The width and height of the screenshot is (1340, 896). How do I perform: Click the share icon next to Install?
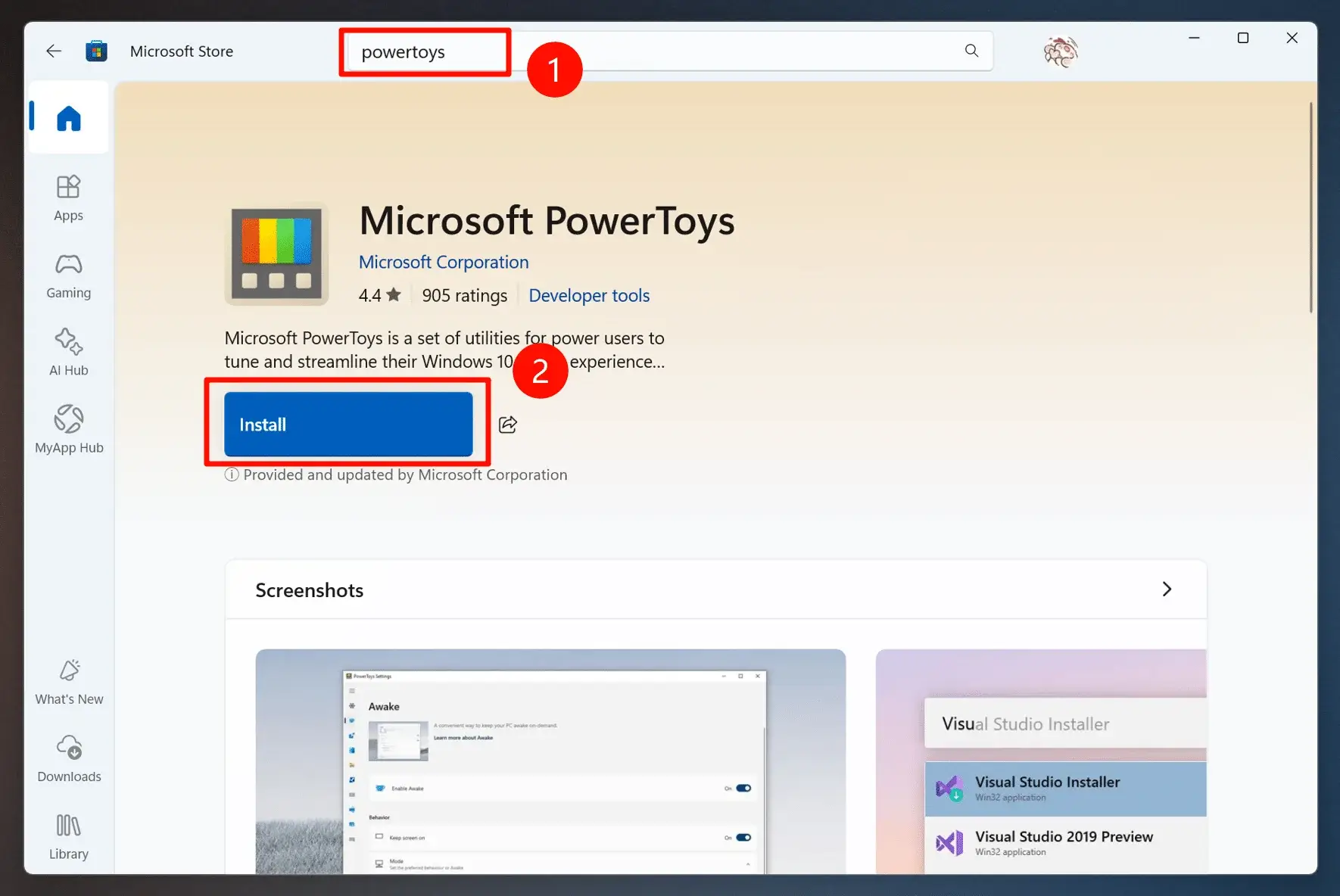[x=507, y=425]
